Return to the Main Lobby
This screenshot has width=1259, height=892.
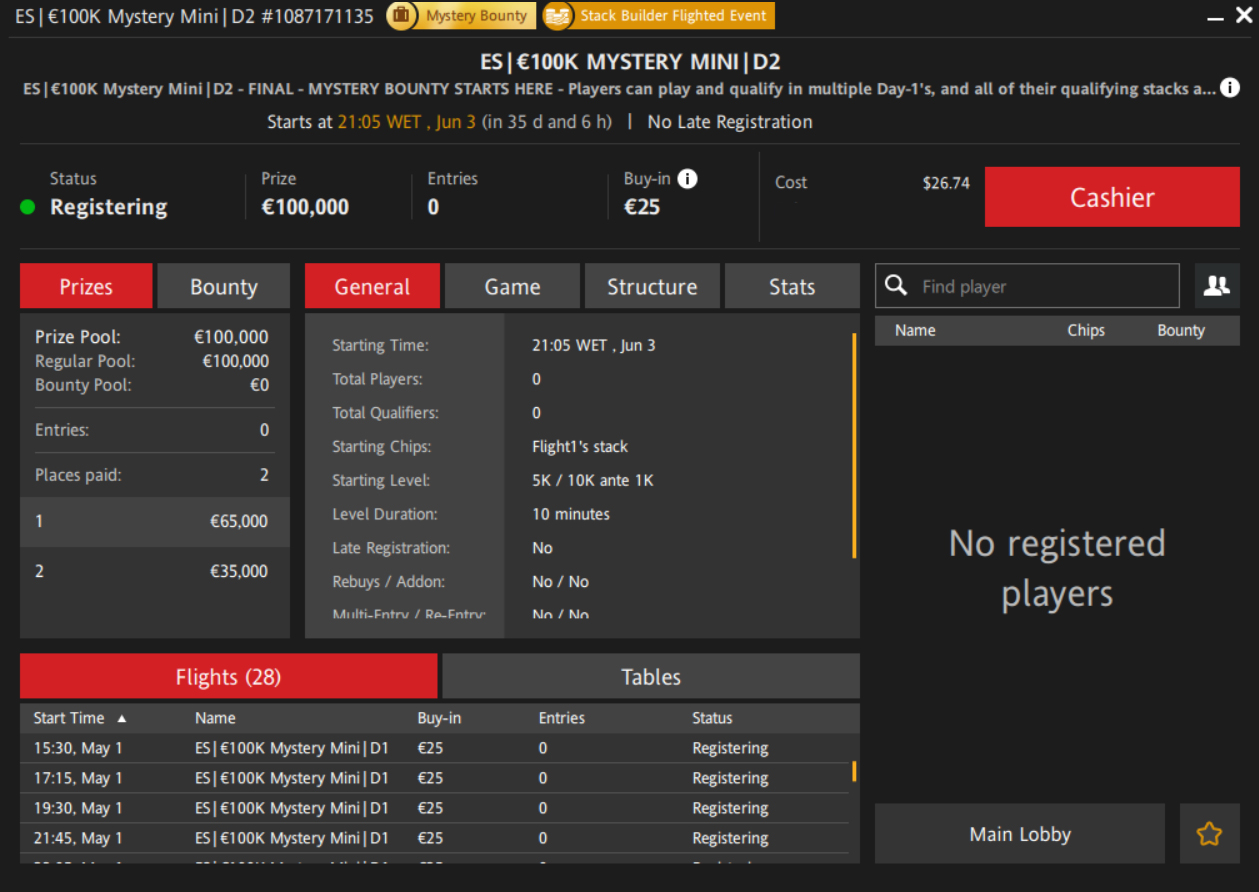click(x=1019, y=834)
